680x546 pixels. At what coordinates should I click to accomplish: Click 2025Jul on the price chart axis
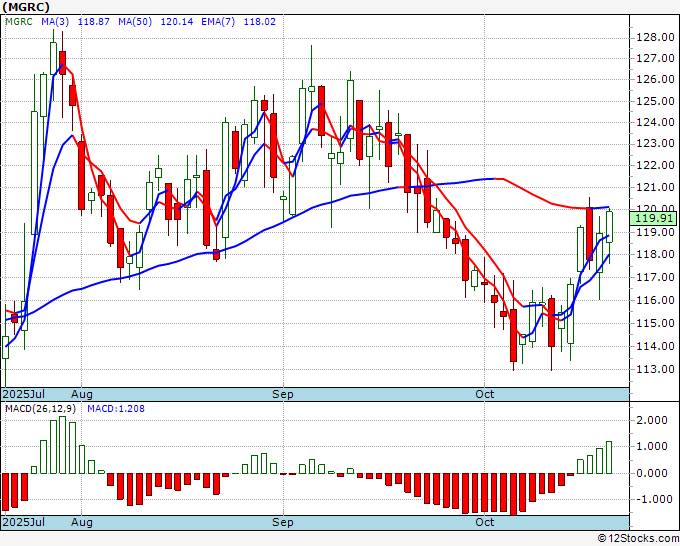coord(24,394)
